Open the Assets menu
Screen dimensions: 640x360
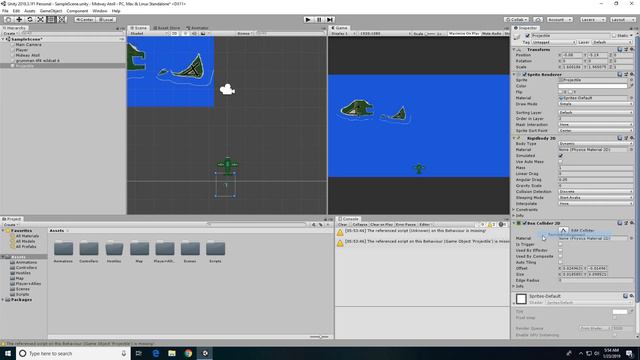[x=29, y=11]
